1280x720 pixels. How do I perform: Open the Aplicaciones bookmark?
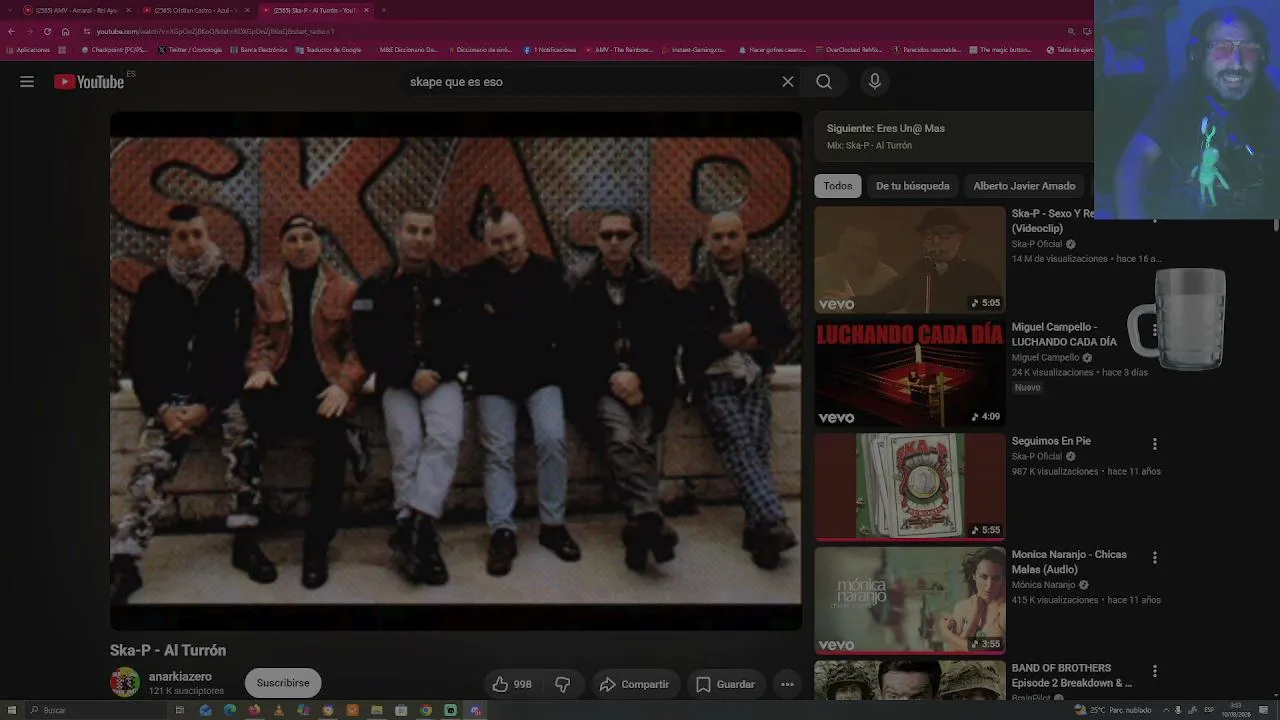[x=28, y=49]
